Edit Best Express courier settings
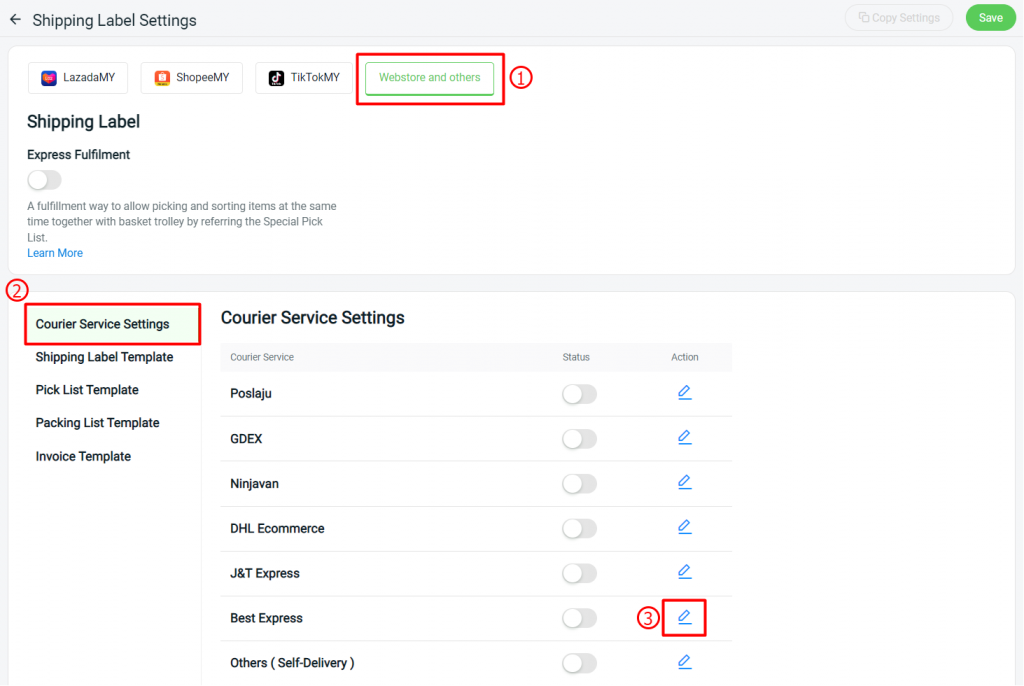The width and height of the screenshot is (1024, 686). tap(684, 617)
